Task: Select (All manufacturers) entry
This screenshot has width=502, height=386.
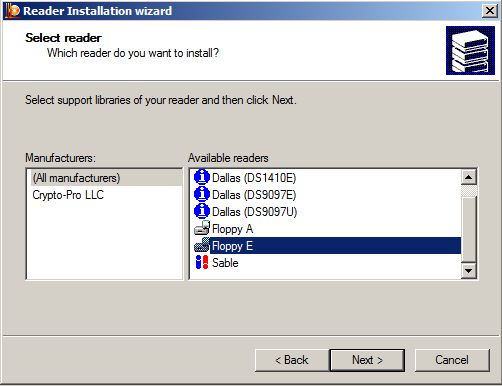Action: click(x=76, y=178)
